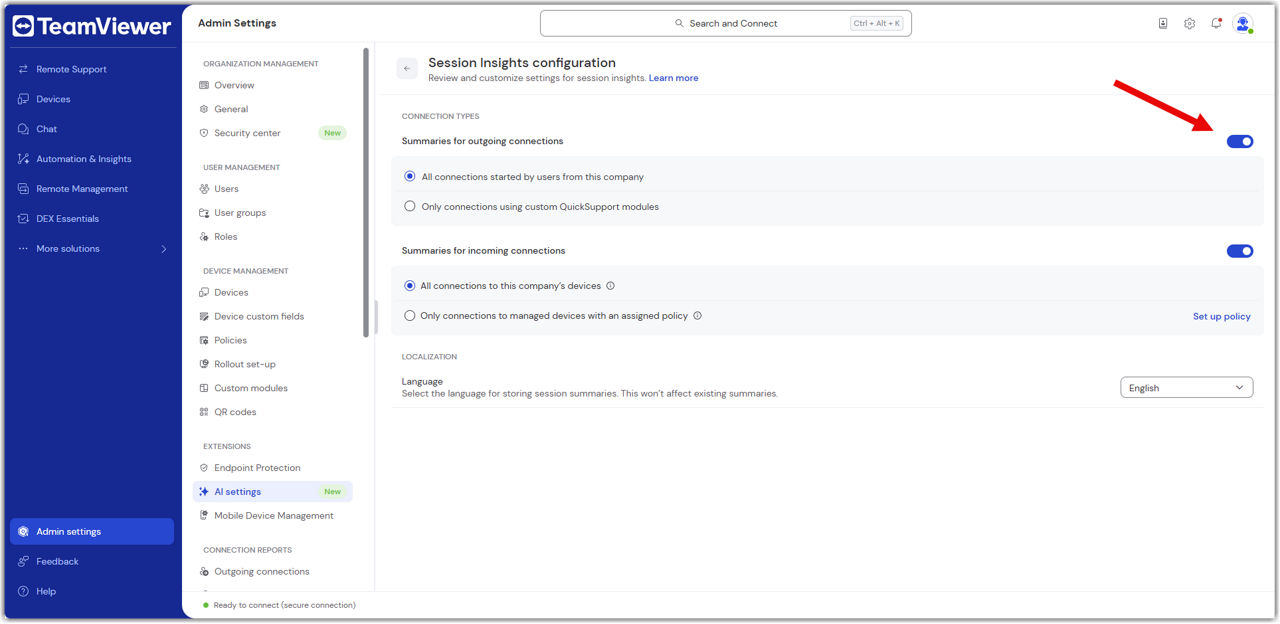1280x624 pixels.
Task: Click the Device custom fields icon
Action: 204,317
